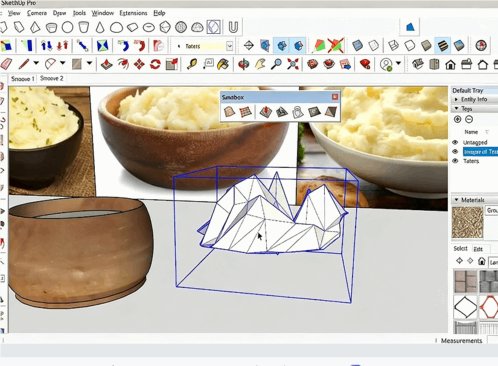Screen dimensions: 498x366
Task: Click Sandbox From Scratch grid icon
Action: (x=245, y=112)
